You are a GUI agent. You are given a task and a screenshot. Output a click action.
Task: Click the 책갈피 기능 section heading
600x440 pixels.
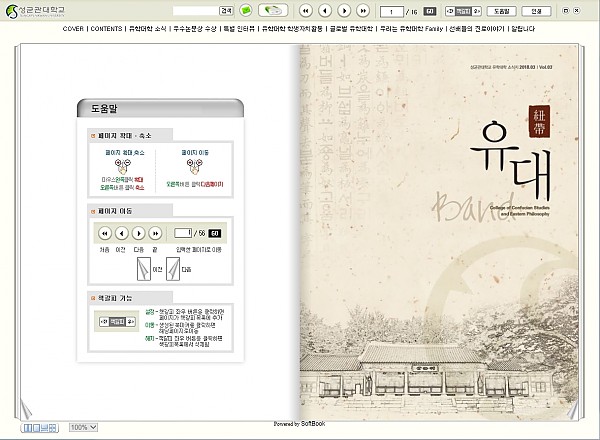pos(115,298)
